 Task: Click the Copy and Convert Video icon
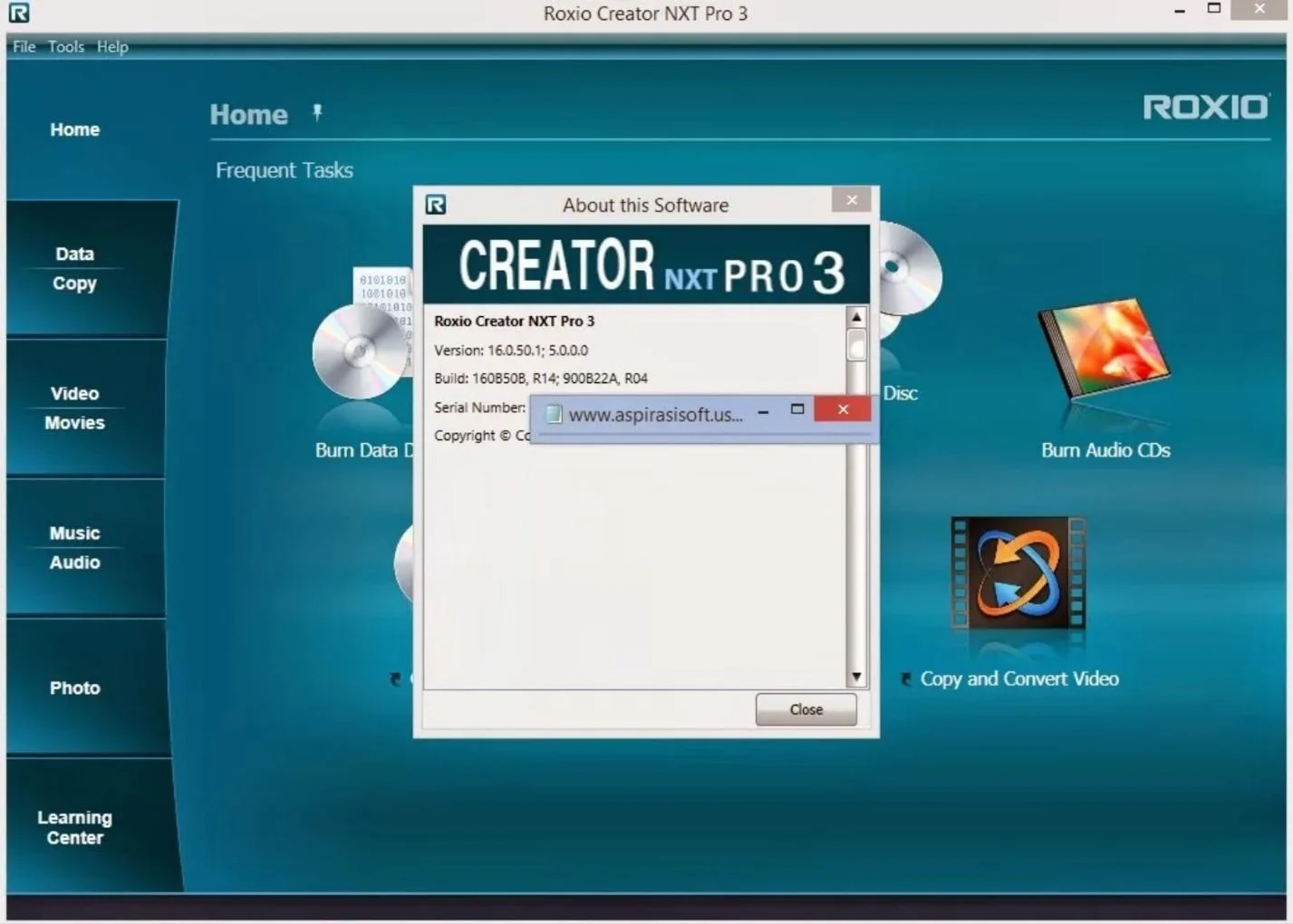click(1018, 573)
